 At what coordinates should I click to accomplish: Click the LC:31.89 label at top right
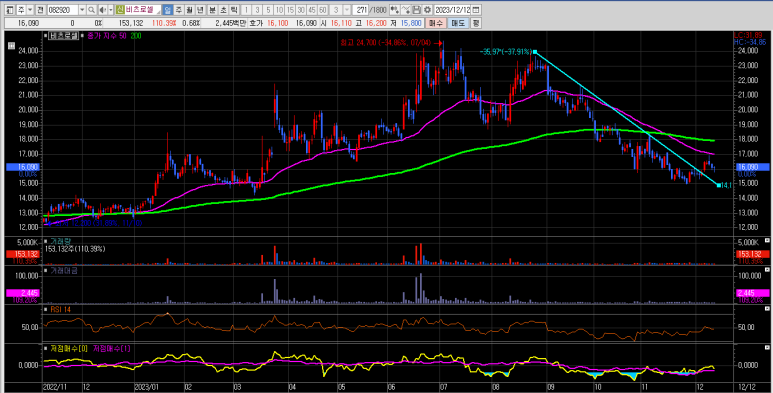(747, 36)
